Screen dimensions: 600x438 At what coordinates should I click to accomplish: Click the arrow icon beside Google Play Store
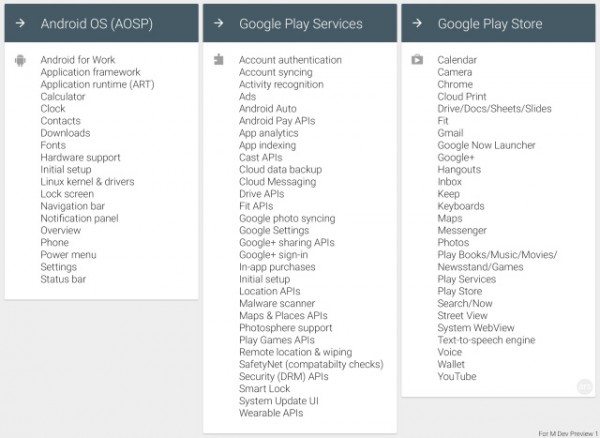point(418,23)
